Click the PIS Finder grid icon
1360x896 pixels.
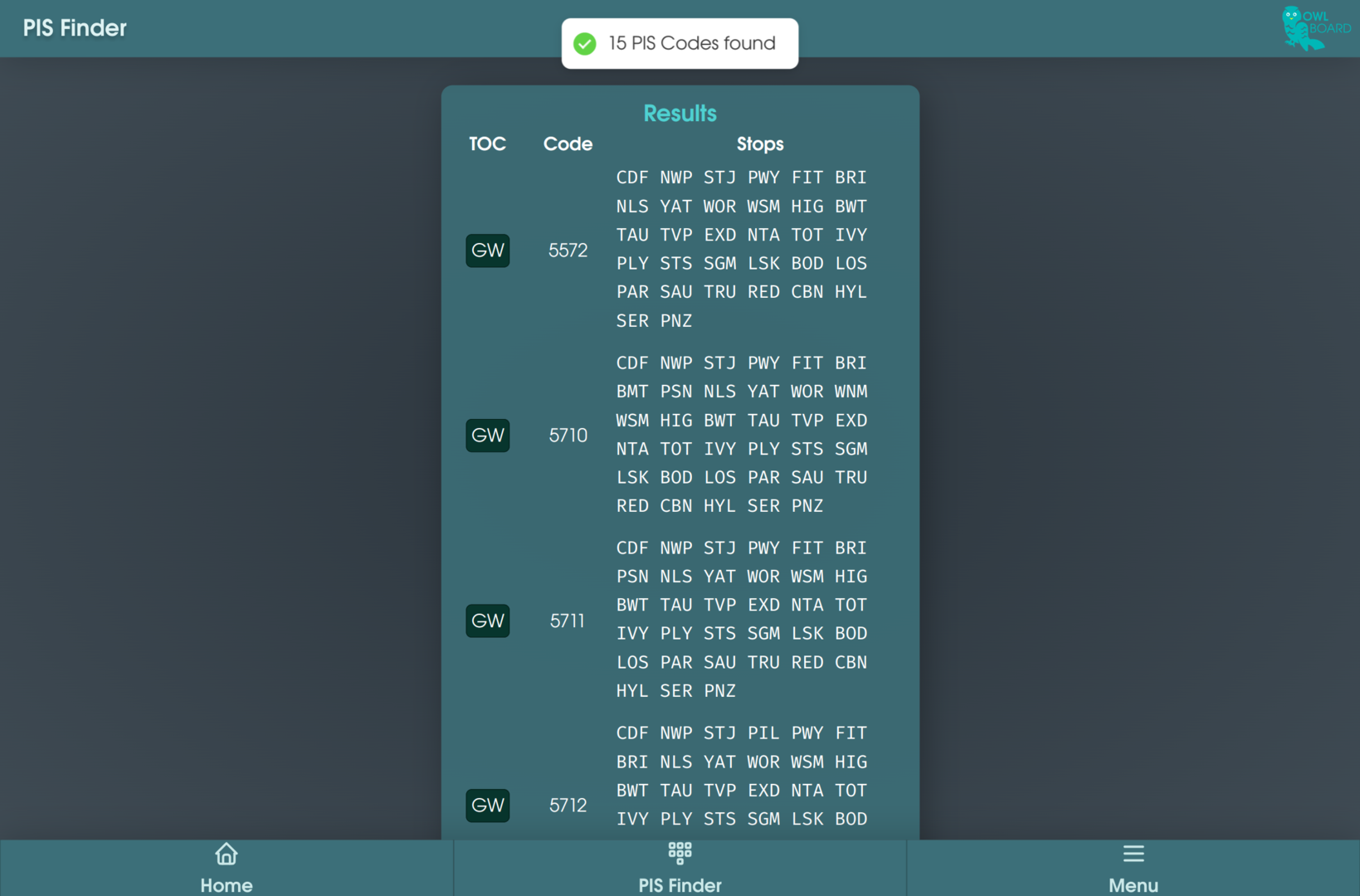coord(680,852)
